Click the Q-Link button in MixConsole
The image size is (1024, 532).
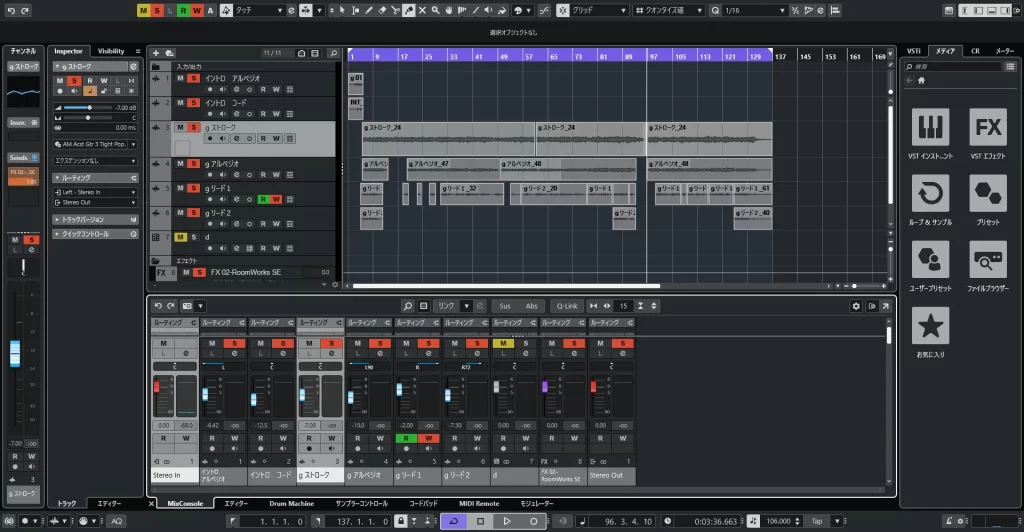click(x=567, y=305)
